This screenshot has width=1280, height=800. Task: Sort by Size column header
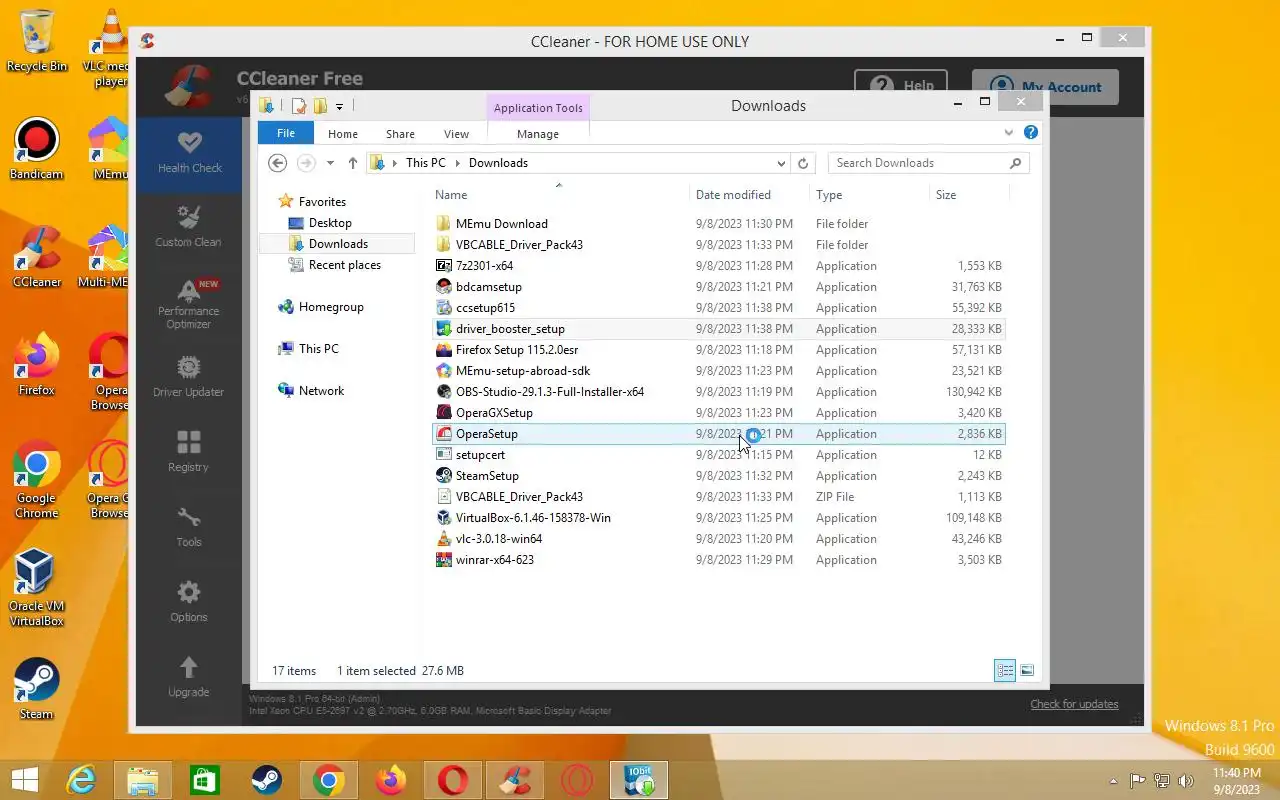click(x=968, y=195)
